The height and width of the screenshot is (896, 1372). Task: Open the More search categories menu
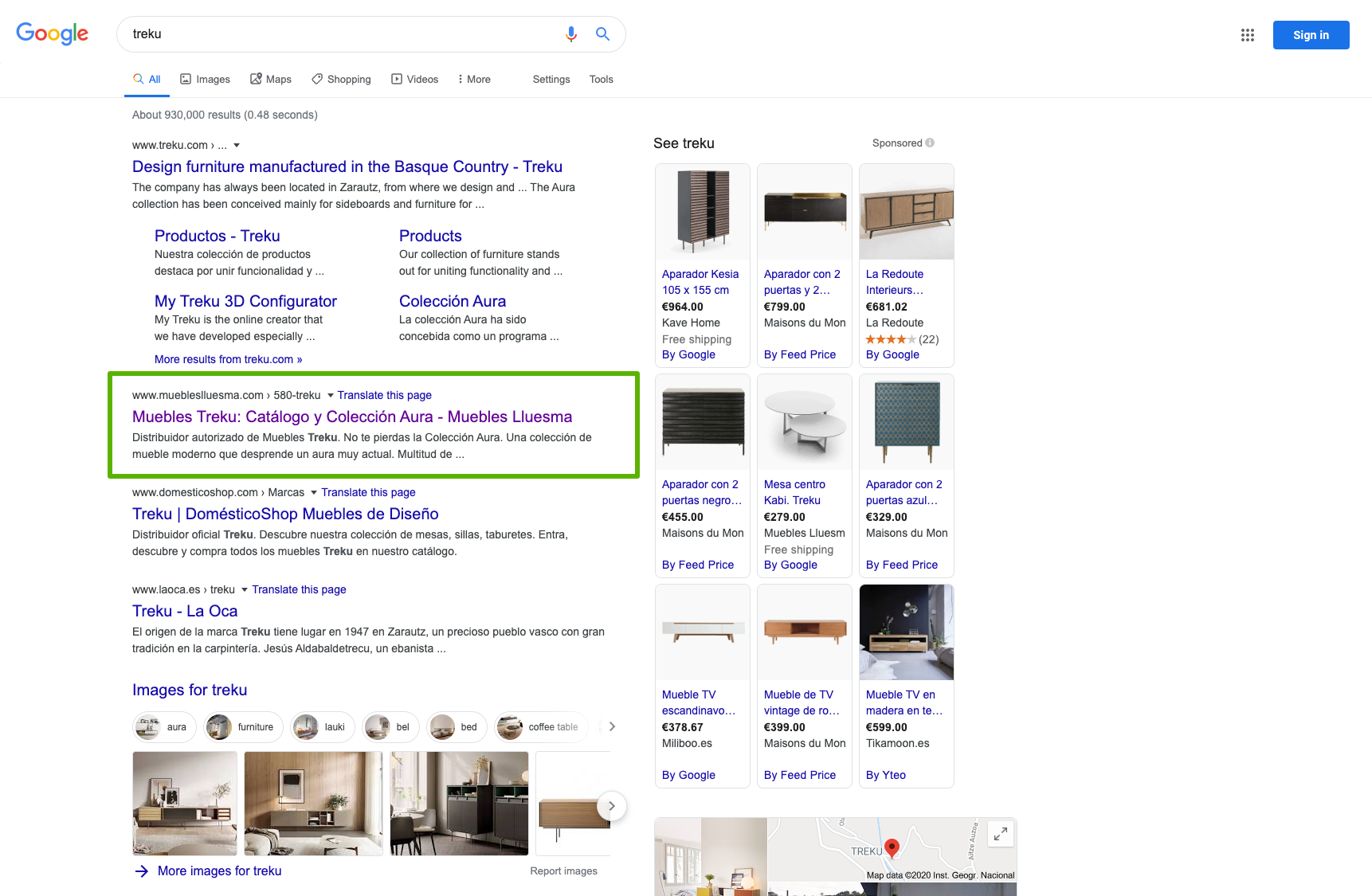point(474,79)
